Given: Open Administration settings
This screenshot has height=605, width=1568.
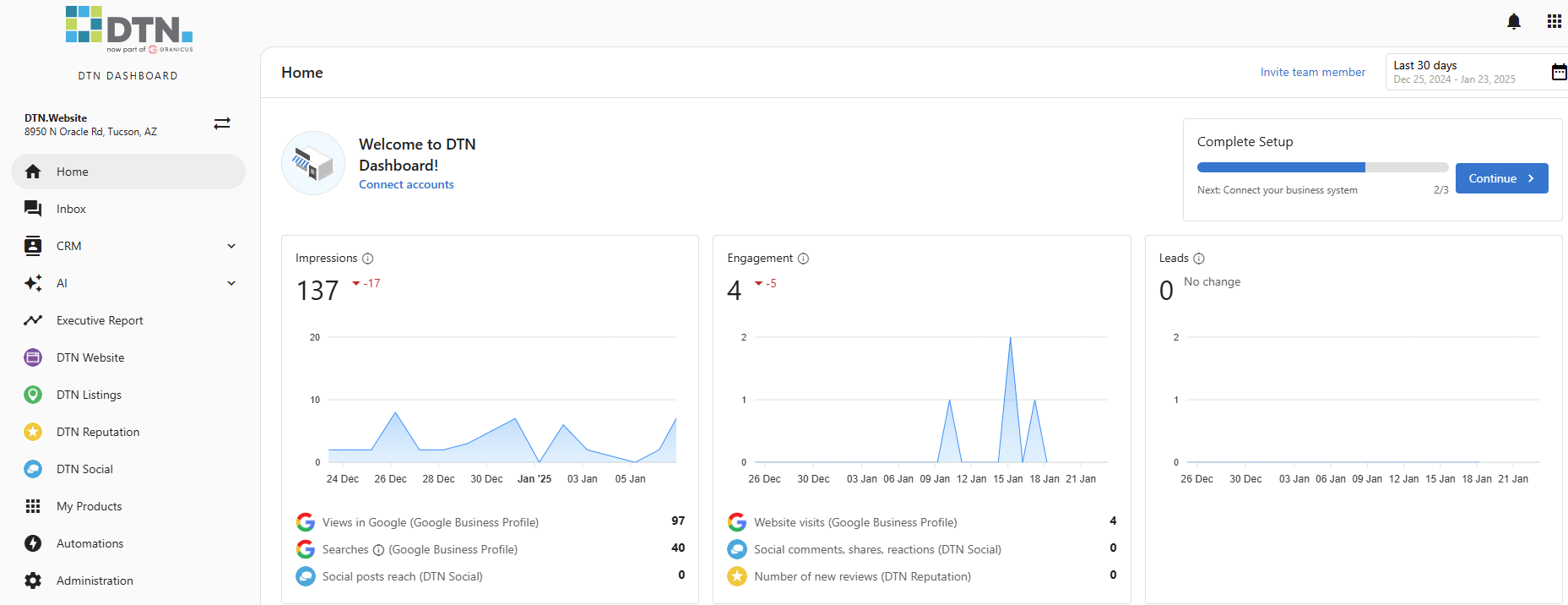Looking at the screenshot, I should [128, 580].
